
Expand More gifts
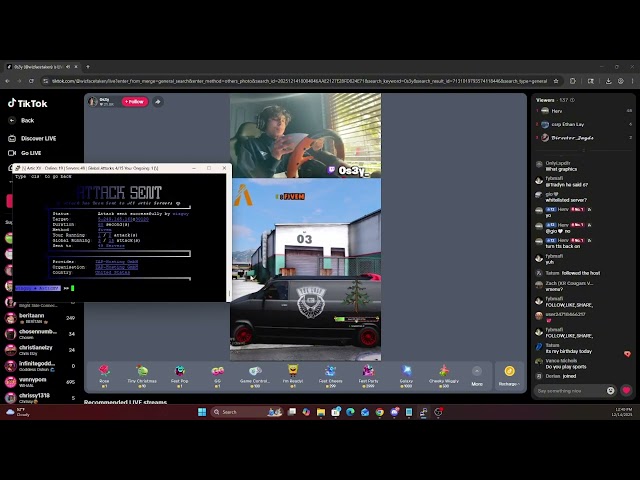(477, 376)
